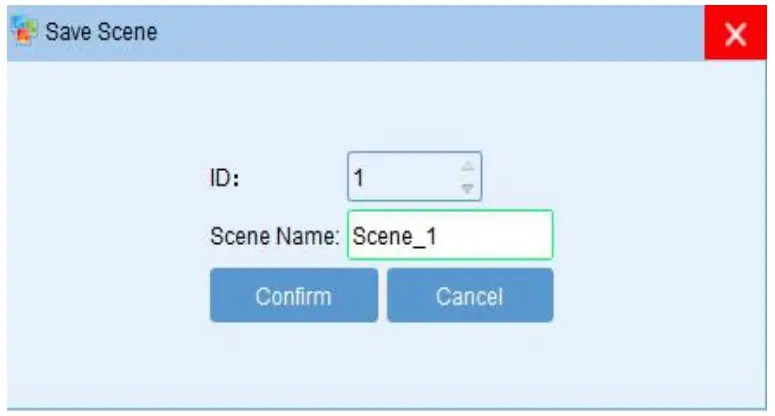
Task: Focus the Scene Name text box
Action: pos(450,235)
